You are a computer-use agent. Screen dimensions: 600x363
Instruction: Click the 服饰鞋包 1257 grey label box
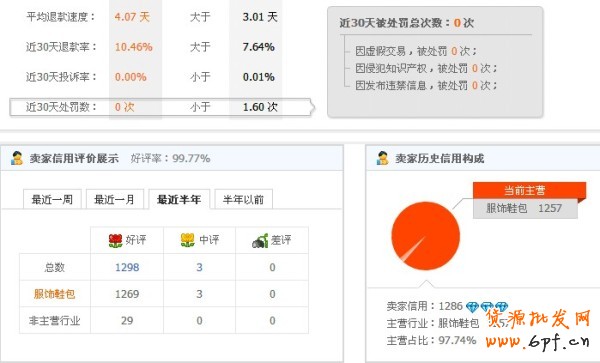click(x=525, y=208)
